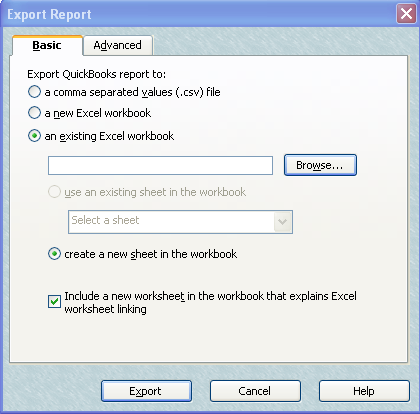The height and width of the screenshot is (414, 420).
Task: Select the Basic tab
Action: click(x=47, y=45)
